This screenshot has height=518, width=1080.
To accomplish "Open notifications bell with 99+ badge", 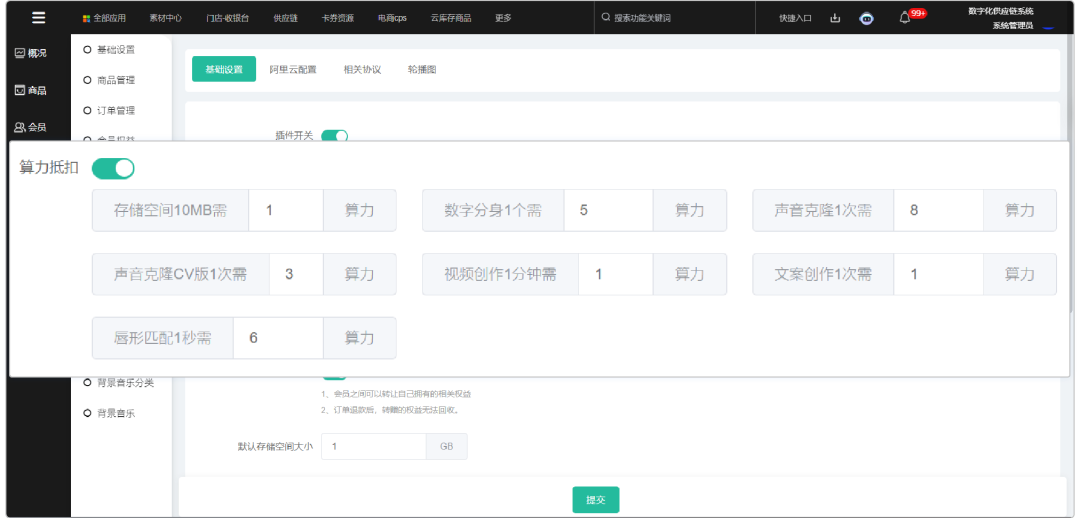I will [906, 18].
